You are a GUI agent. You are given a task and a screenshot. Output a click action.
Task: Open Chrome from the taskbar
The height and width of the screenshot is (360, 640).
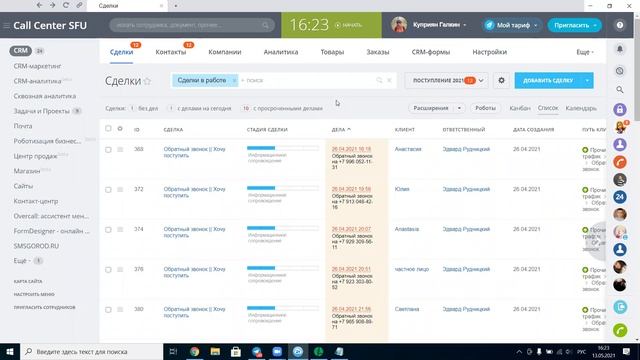(195, 351)
